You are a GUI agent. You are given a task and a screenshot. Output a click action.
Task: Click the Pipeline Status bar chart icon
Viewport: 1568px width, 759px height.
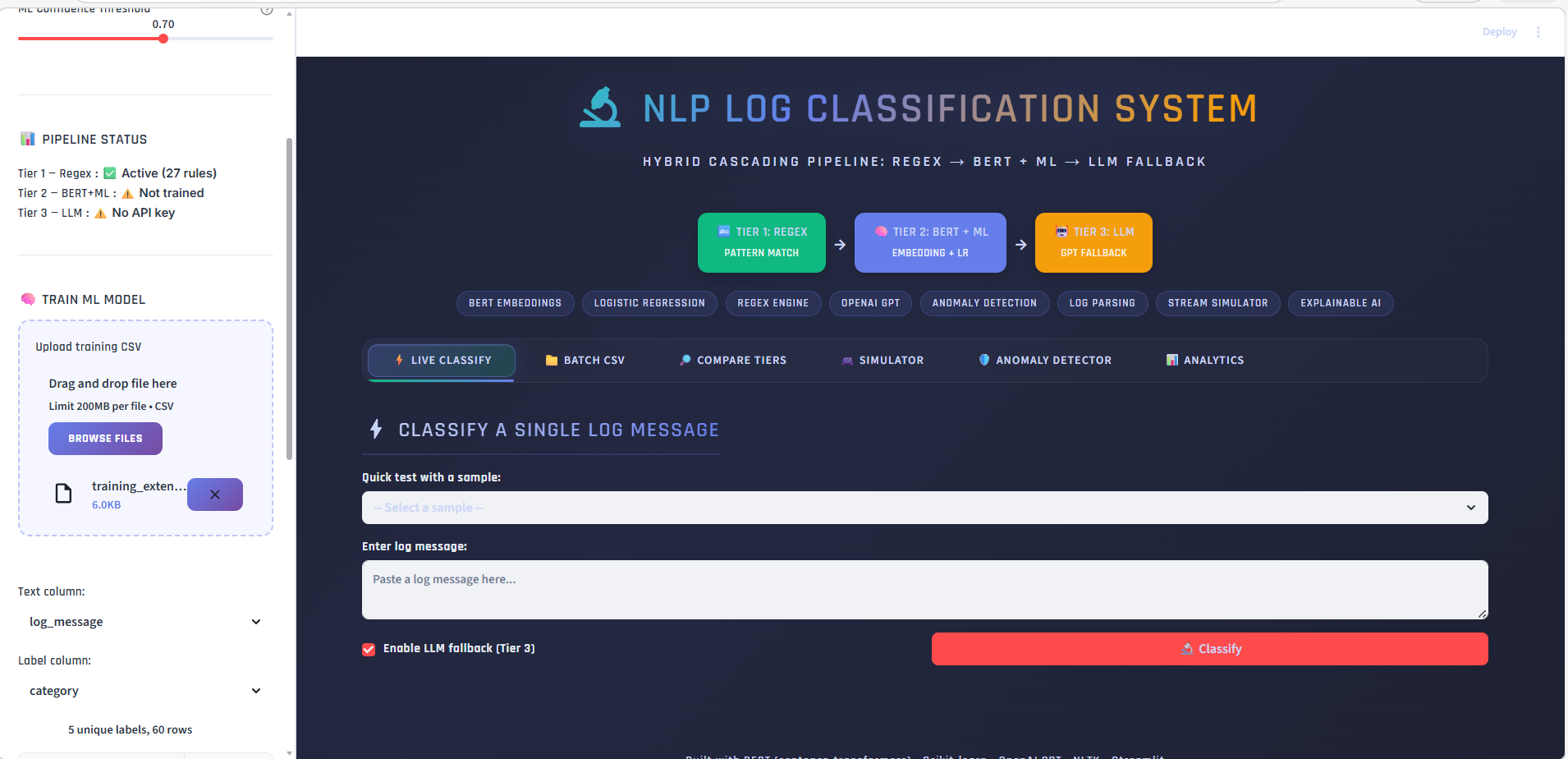[x=28, y=139]
